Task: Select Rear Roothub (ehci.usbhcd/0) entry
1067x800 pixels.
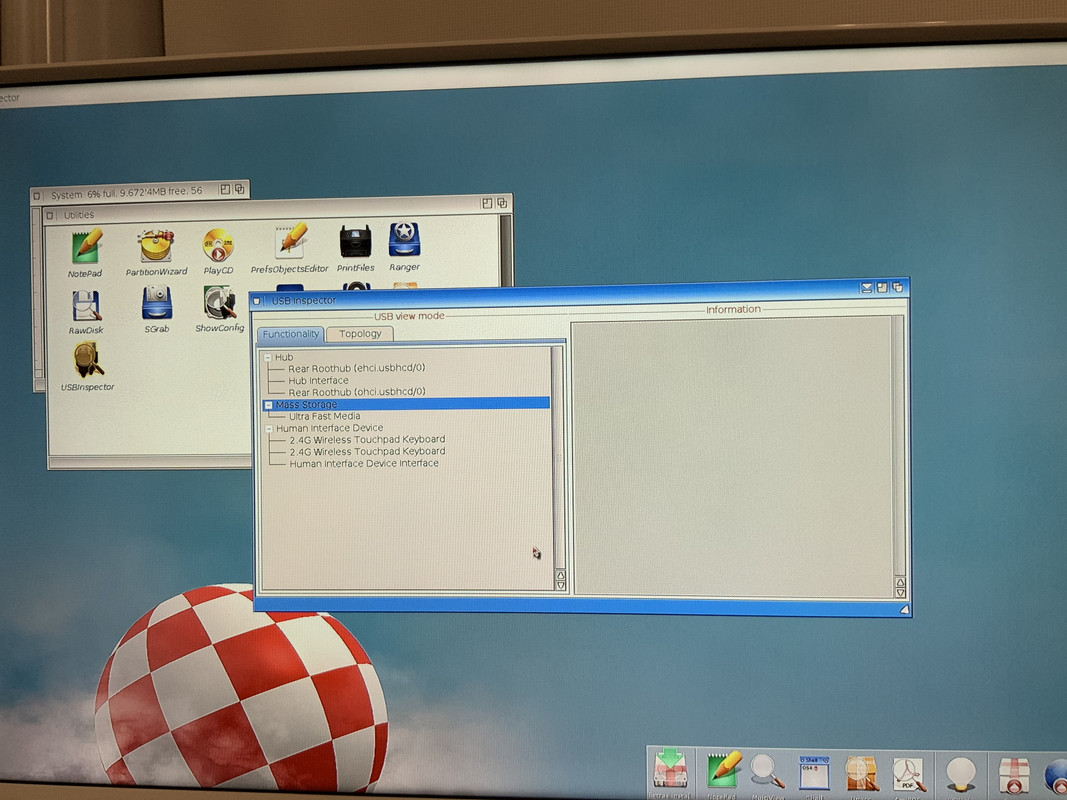Action: pyautogui.click(x=357, y=368)
